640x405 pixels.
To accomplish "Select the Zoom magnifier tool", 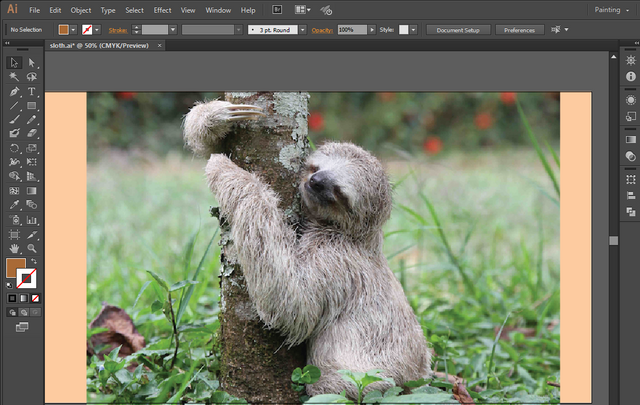I will tap(32, 247).
